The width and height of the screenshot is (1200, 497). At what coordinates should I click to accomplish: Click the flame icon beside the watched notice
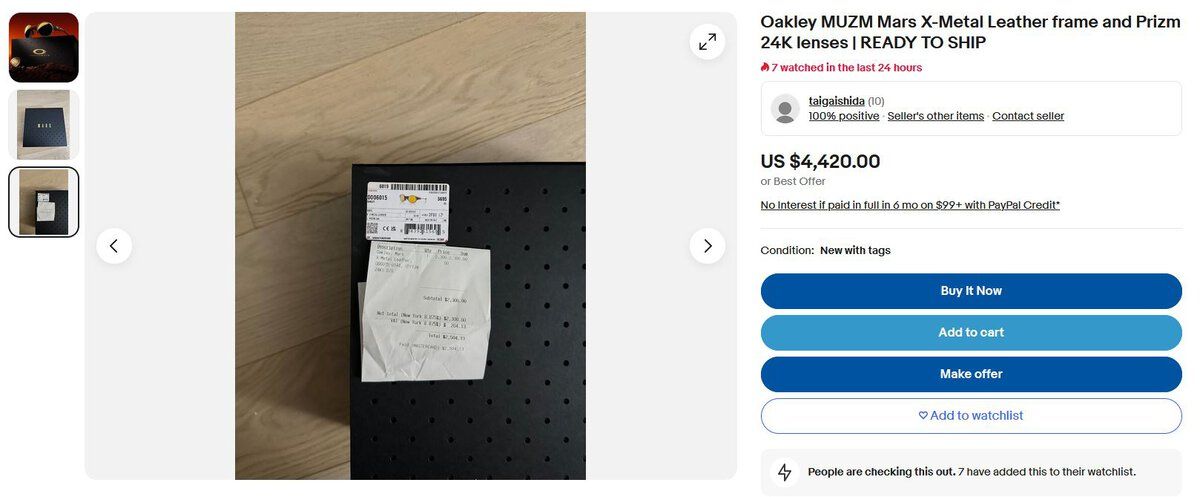click(x=765, y=68)
